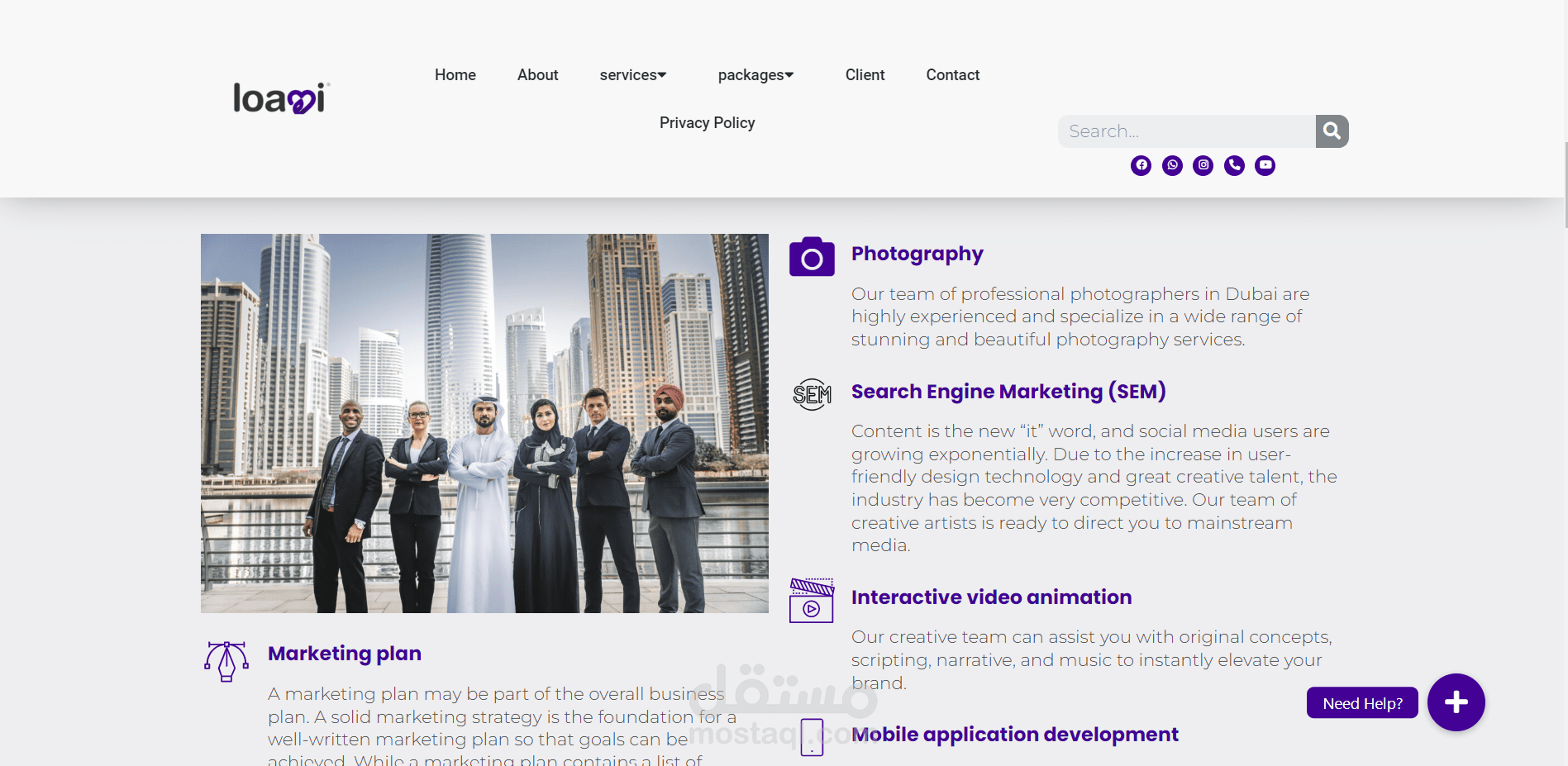Screen dimensions: 1568x766
Task: Open the Privacy Policy page
Action: [x=708, y=123]
